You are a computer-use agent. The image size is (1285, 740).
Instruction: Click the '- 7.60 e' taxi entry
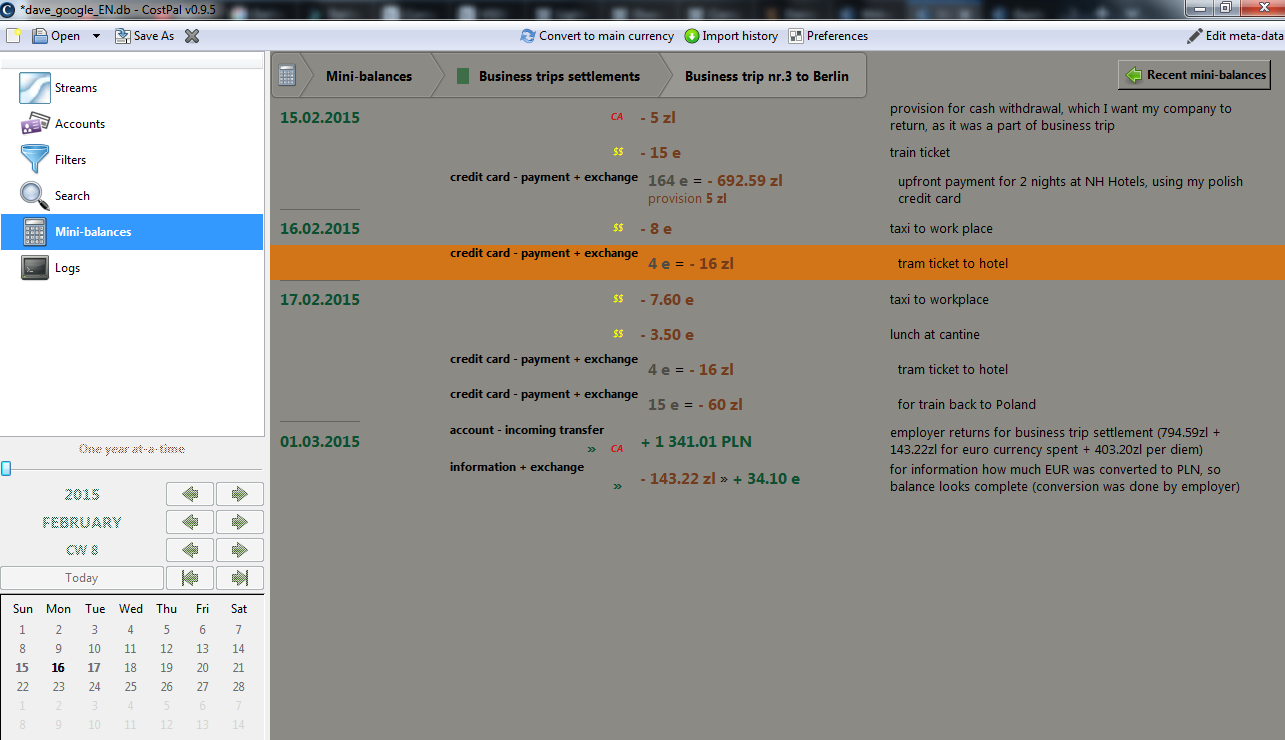(667, 300)
